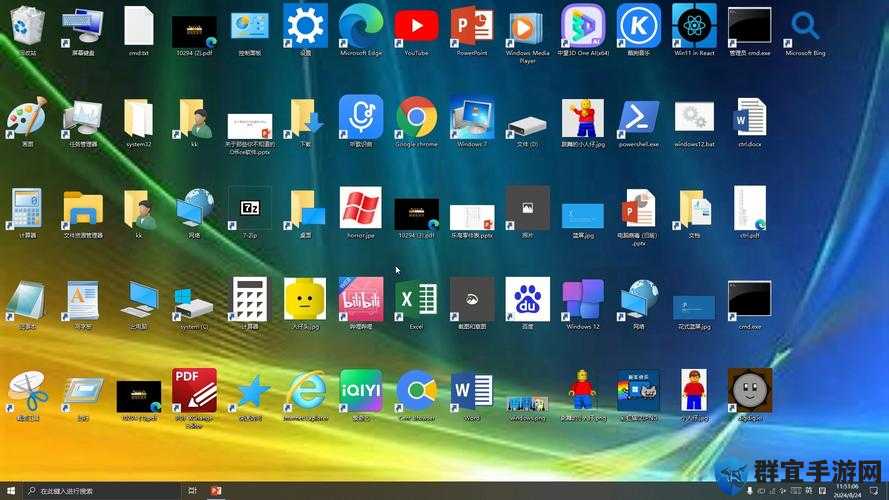Launch the bilibili app shortcut
Viewport: 889px width, 500px height.
361,299
